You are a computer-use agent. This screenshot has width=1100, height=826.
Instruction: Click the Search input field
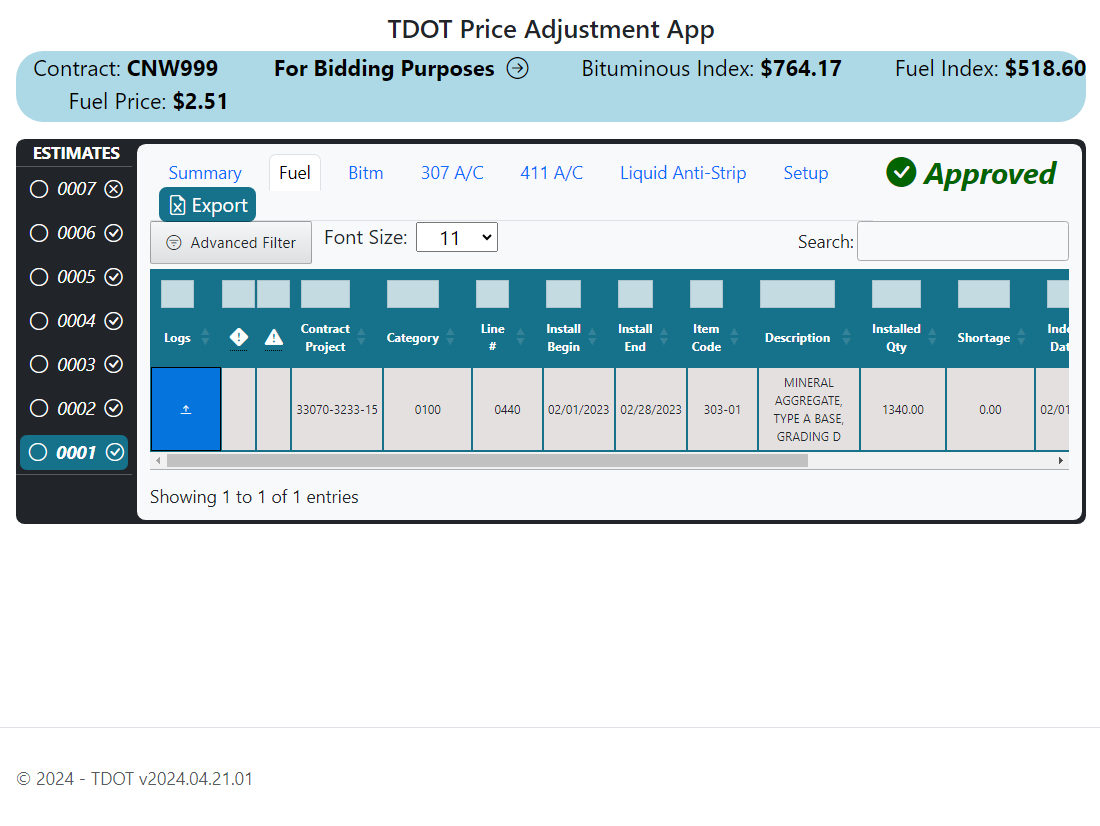coord(962,241)
